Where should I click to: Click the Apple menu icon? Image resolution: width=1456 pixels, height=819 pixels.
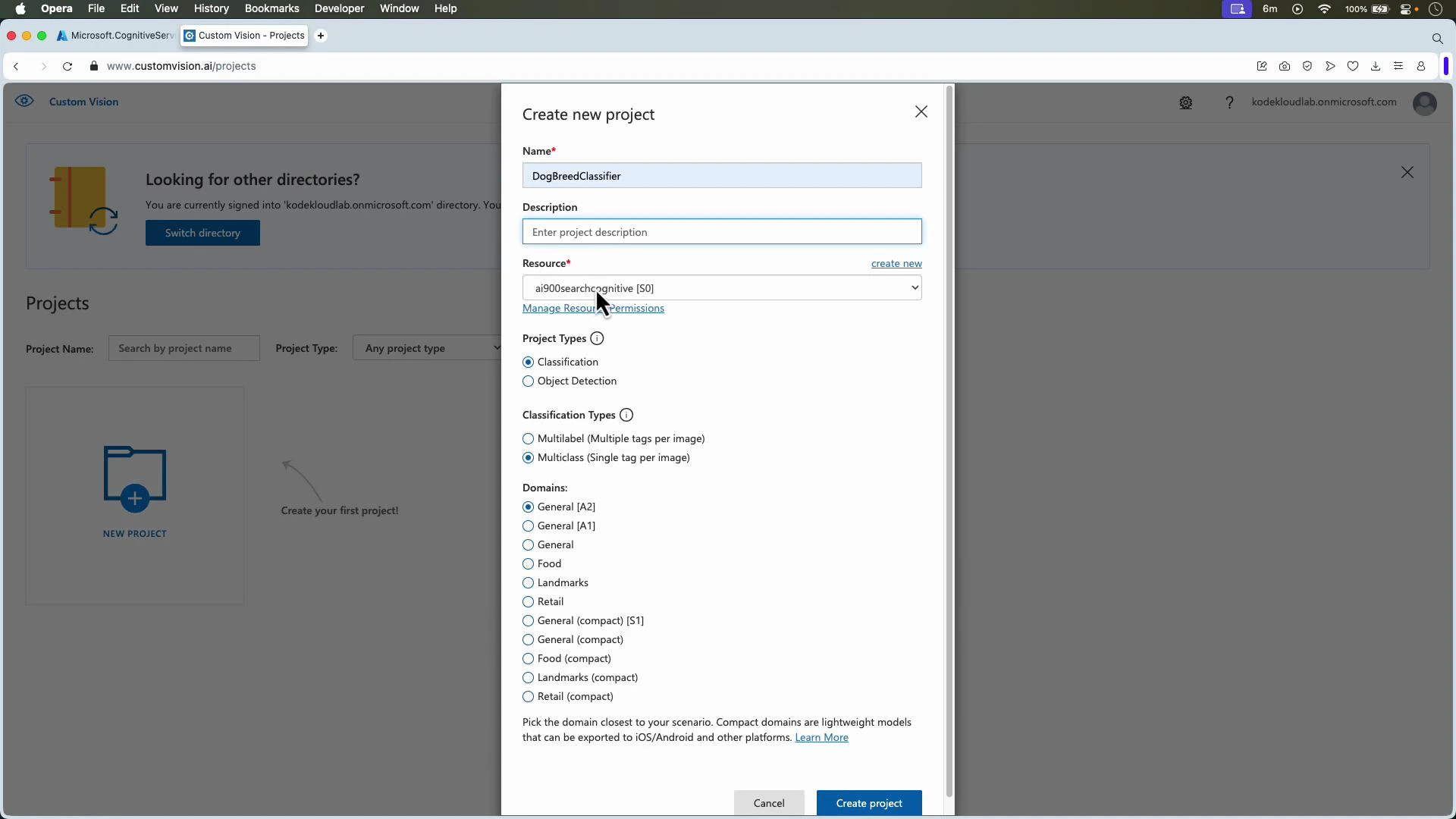20,9
